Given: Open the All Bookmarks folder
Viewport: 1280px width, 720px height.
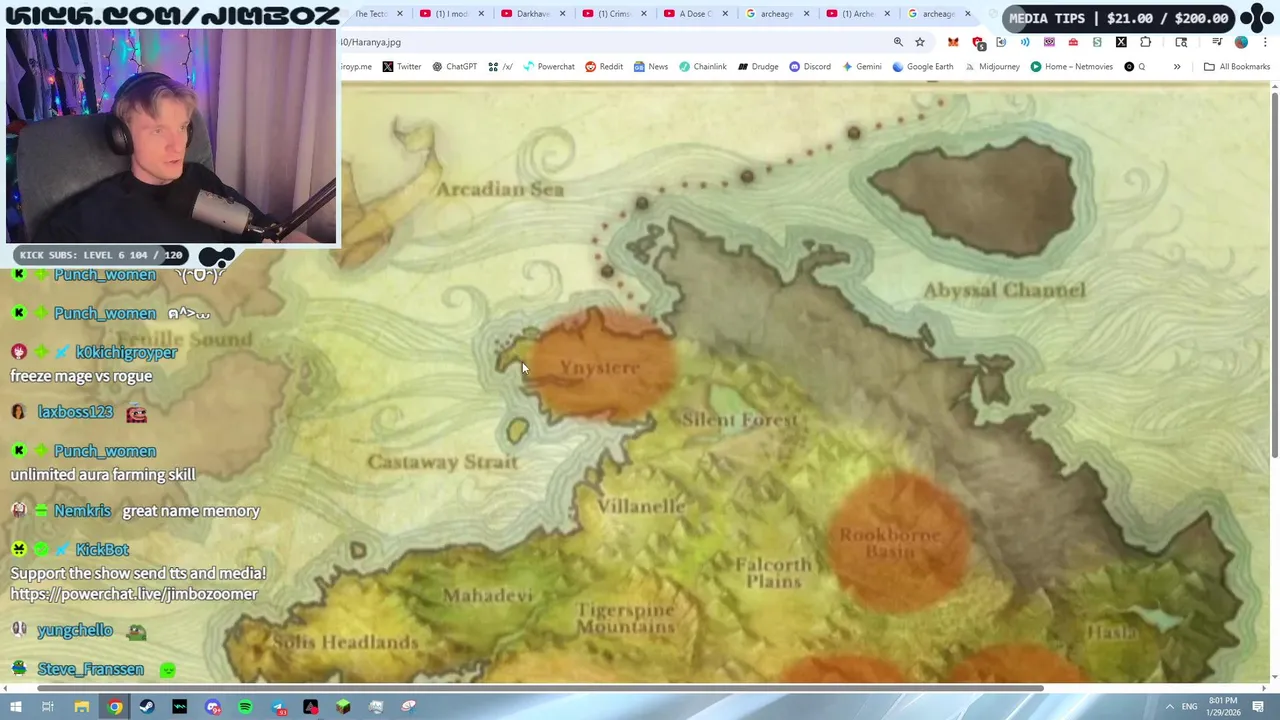Looking at the screenshot, I should click(1236, 67).
